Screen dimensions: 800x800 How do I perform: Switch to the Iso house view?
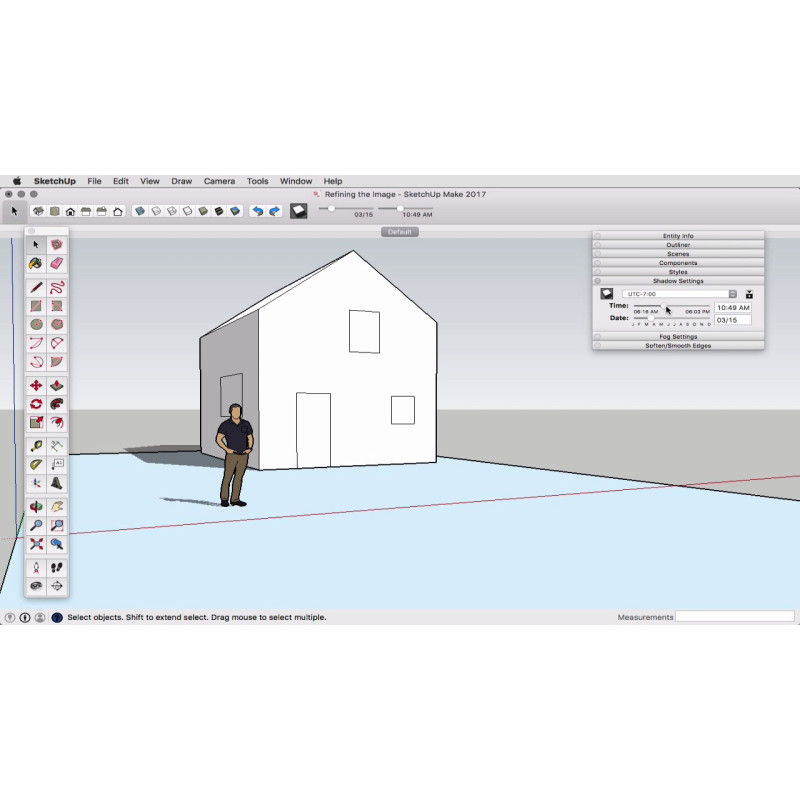(38, 211)
